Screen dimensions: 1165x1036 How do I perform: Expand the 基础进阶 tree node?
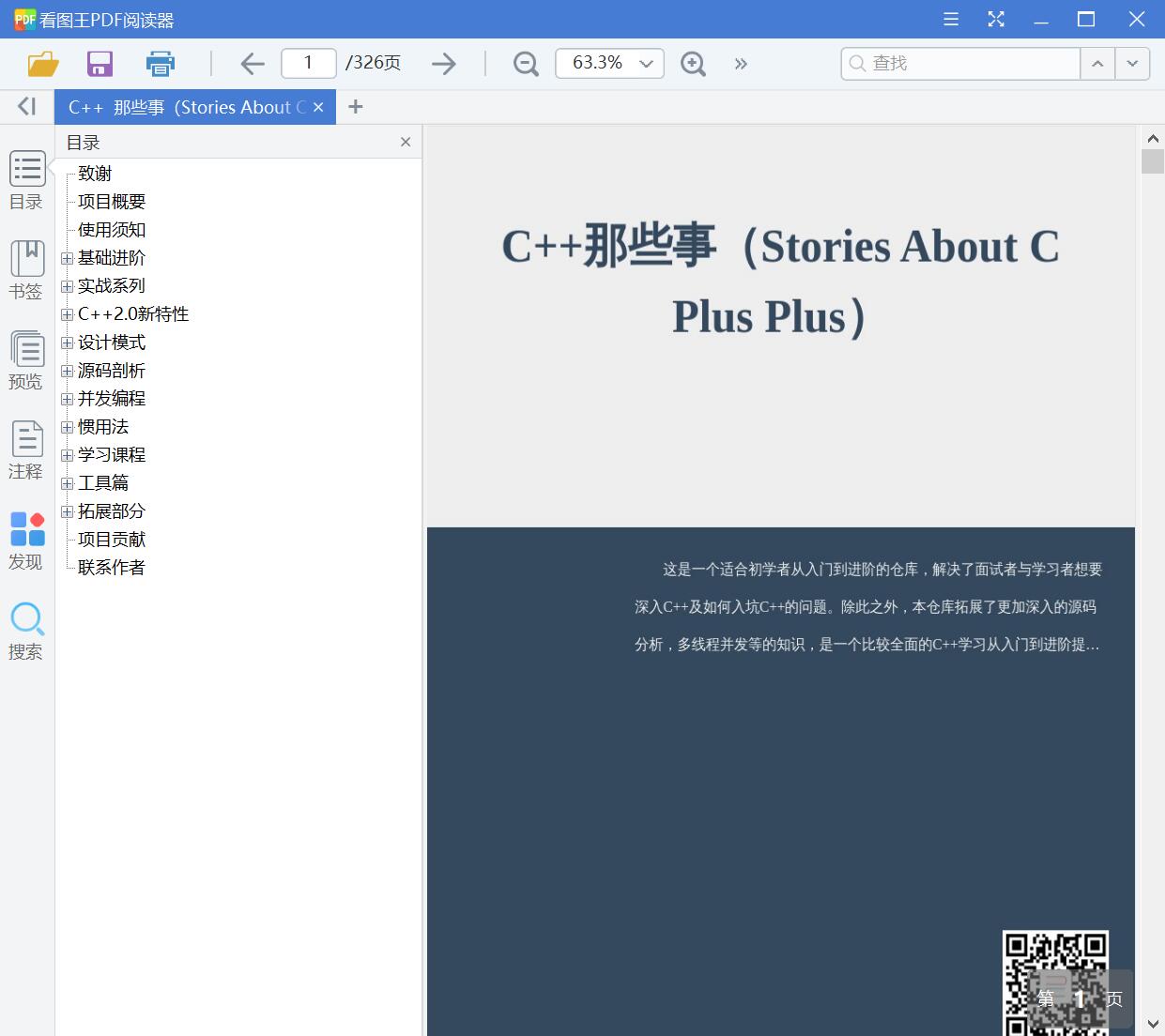click(66, 258)
